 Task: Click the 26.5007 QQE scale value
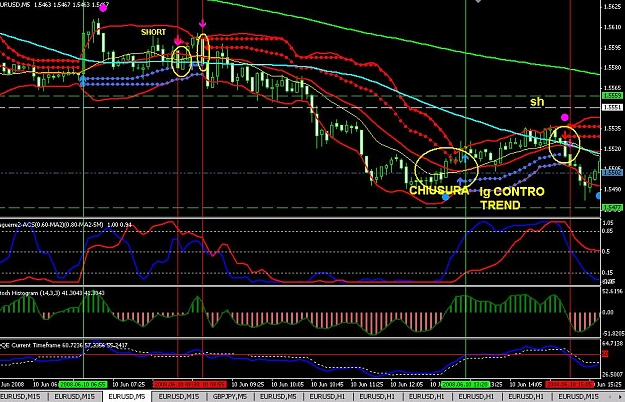[x=613, y=375]
